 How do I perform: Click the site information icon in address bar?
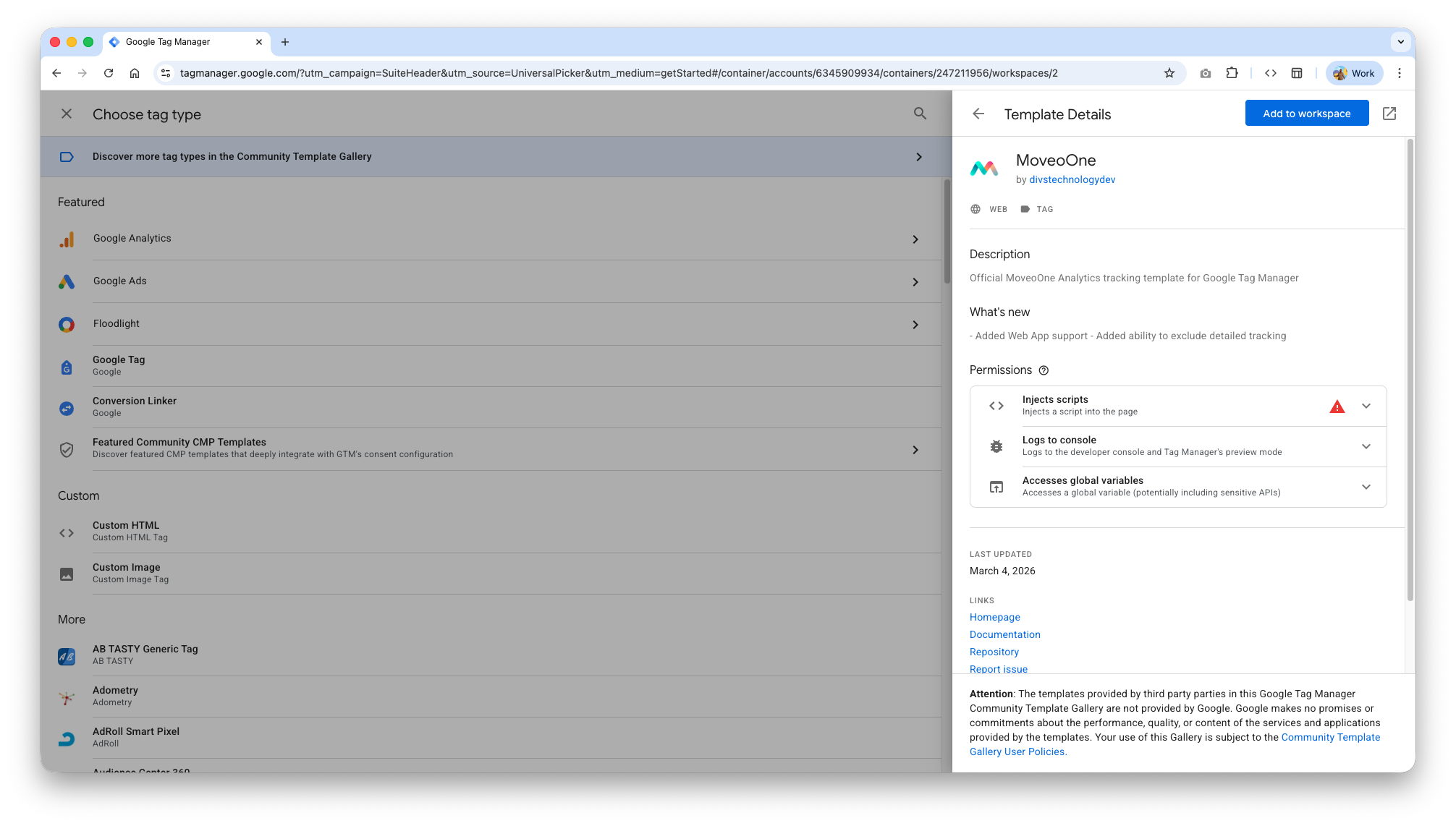pos(166,73)
